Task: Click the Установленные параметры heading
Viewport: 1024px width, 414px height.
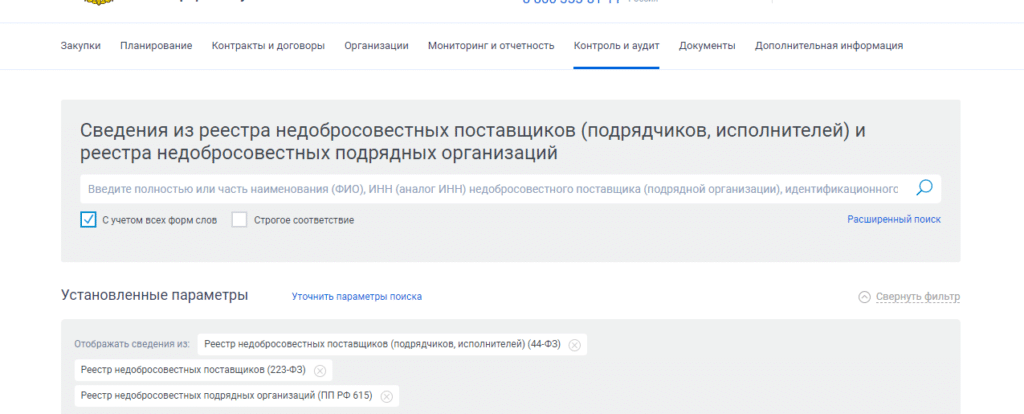Action: 155,295
